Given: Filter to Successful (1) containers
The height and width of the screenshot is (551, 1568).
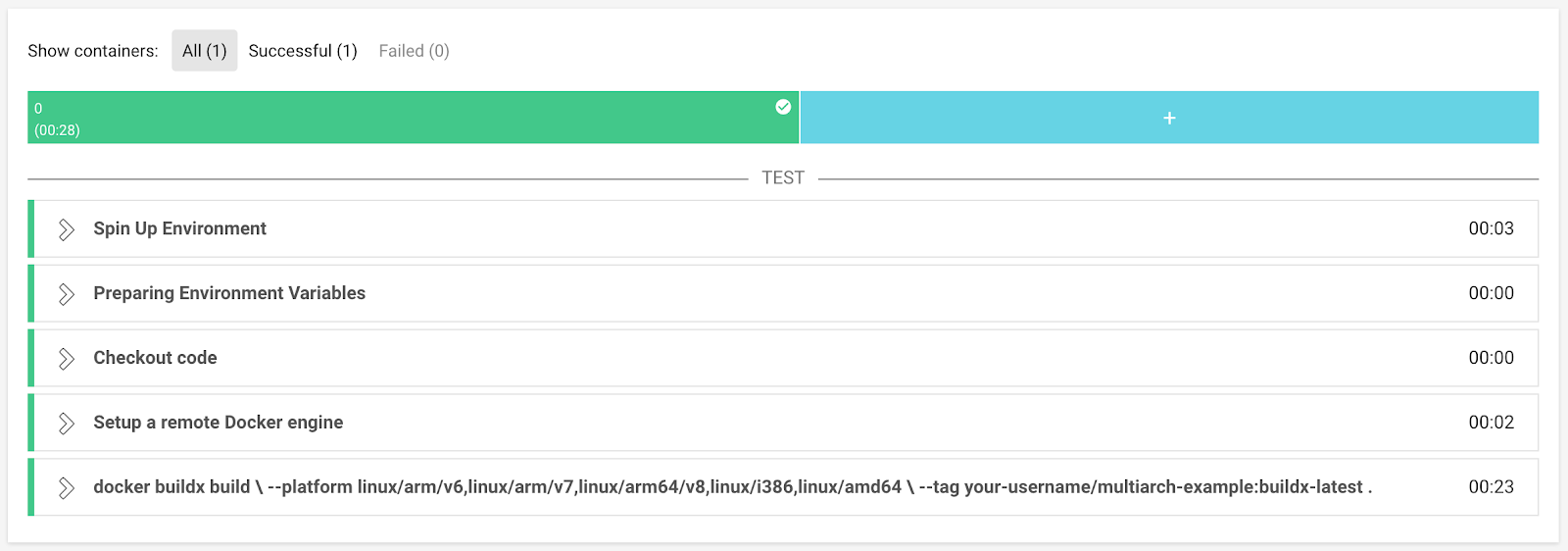Looking at the screenshot, I should (303, 51).
